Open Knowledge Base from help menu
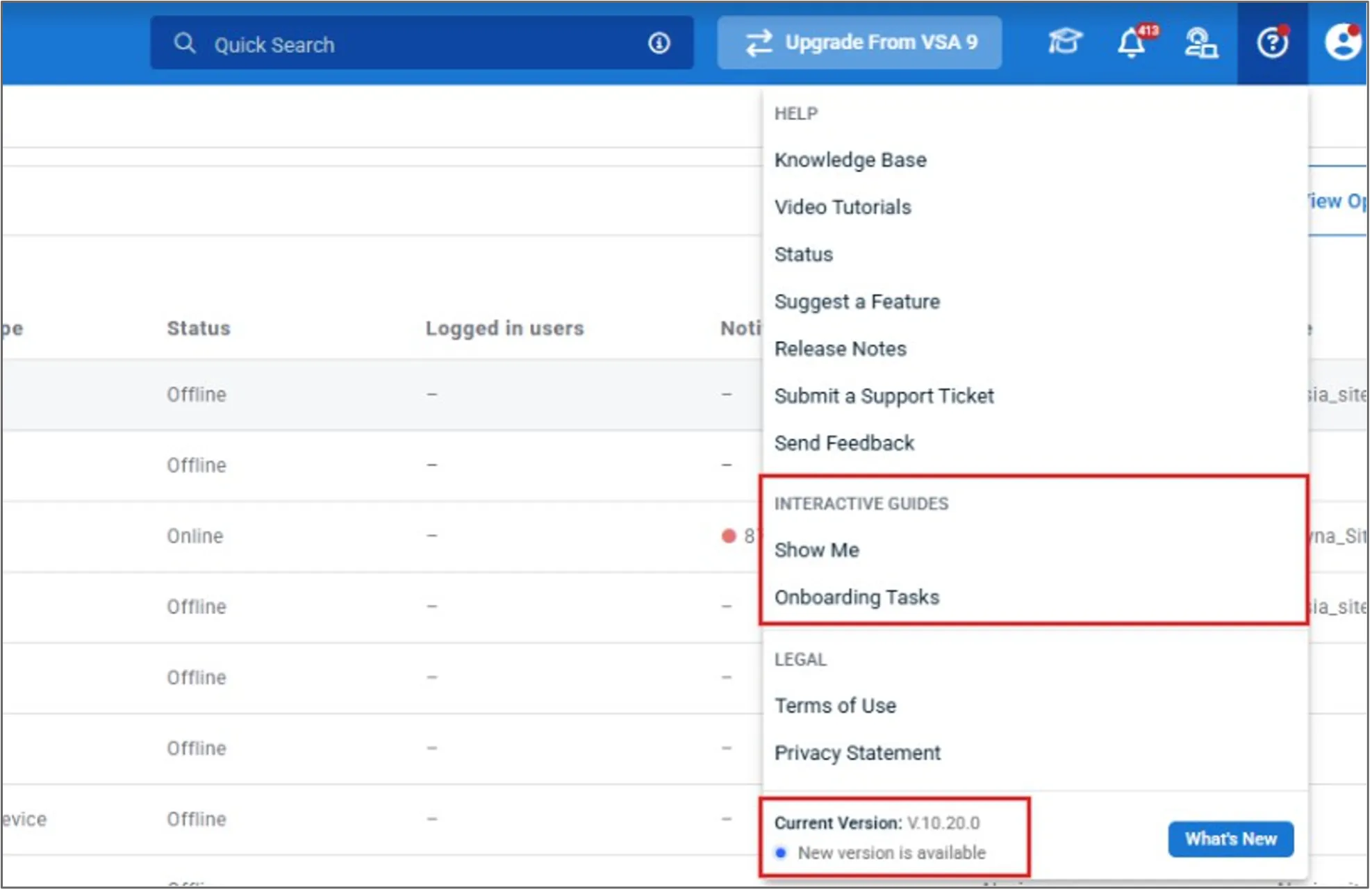Screen dimensions: 1372x894 850,160
